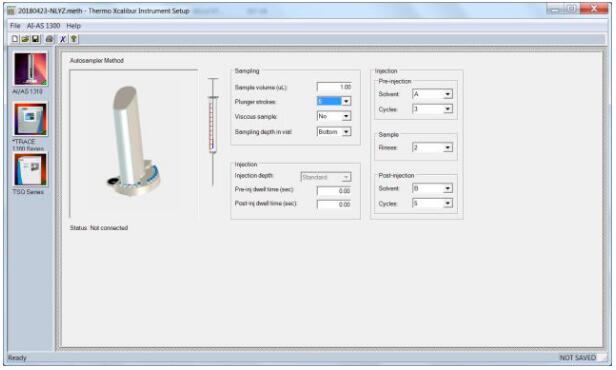Open the File menu
This screenshot has height=370, width=616.
[15, 26]
